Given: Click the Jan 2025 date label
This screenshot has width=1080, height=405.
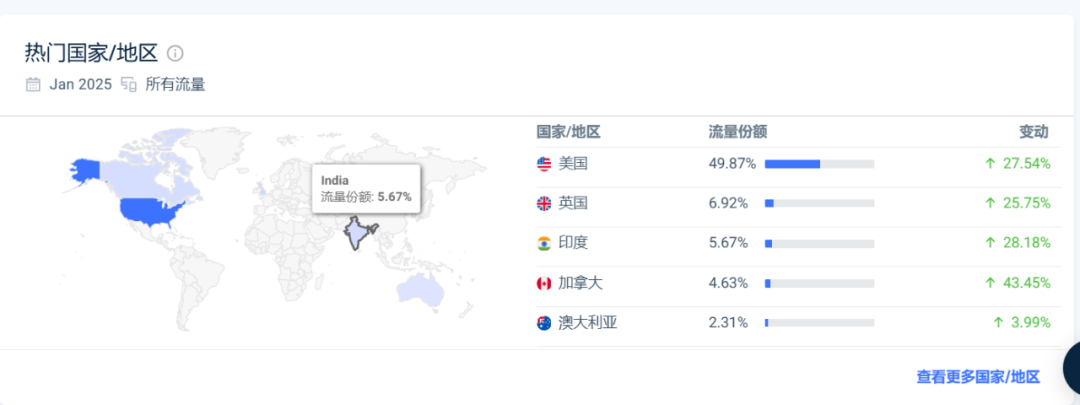Looking at the screenshot, I should tap(80, 85).
